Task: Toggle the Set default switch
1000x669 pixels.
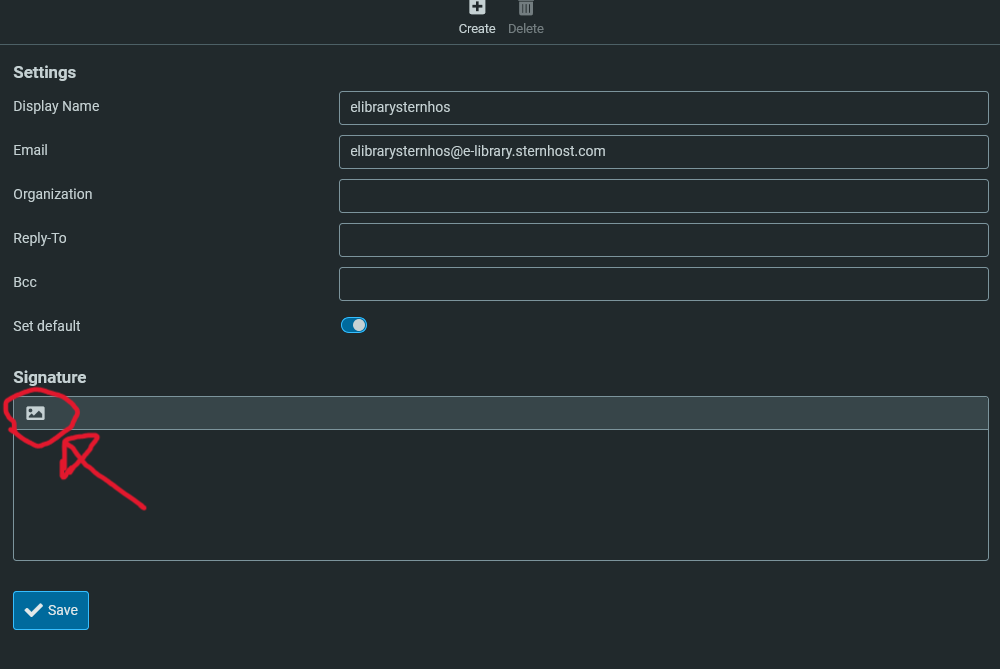Action: [354, 325]
